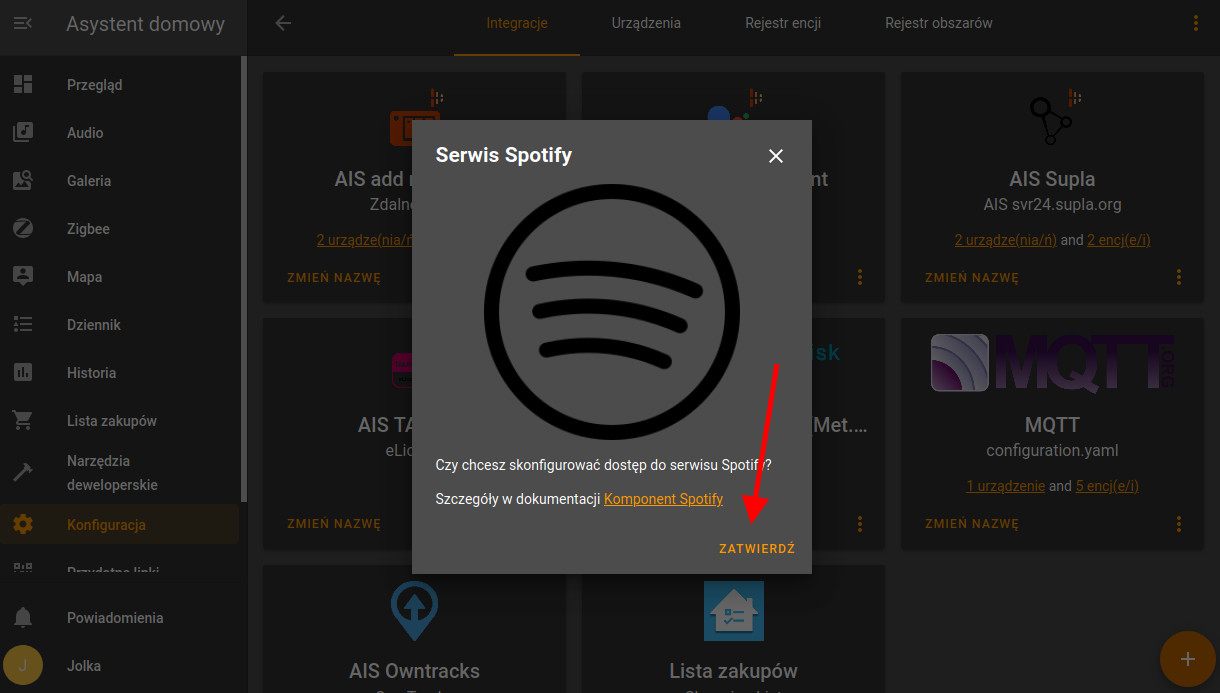Close the Serwis Spotify dialog

tap(776, 156)
